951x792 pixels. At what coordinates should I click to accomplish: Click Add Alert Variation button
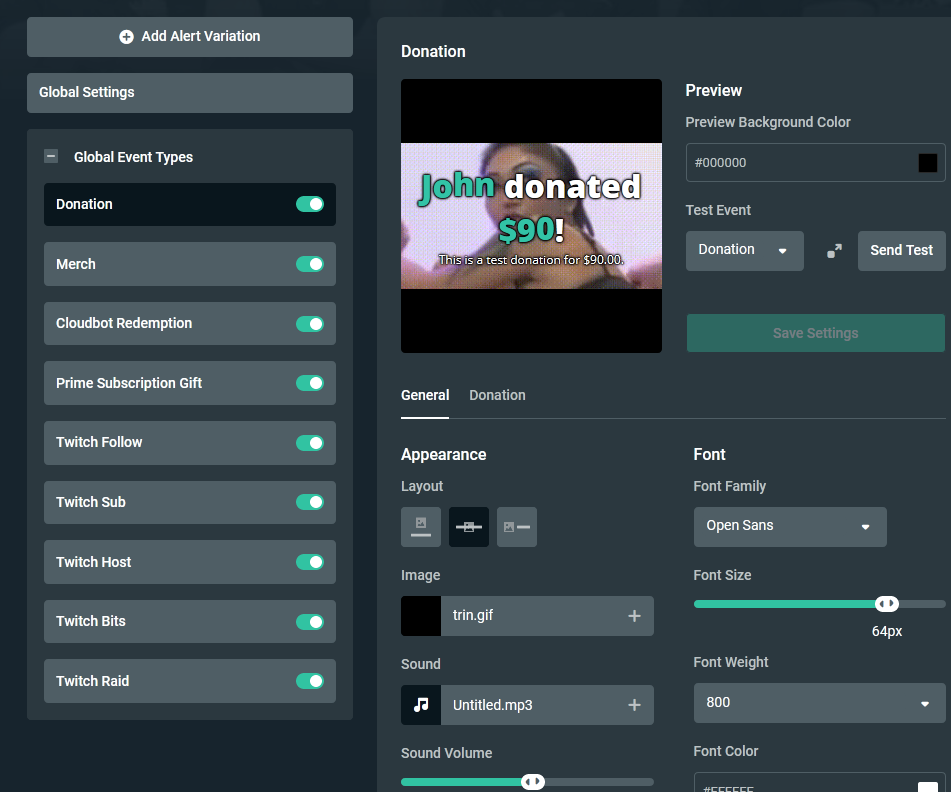click(190, 36)
